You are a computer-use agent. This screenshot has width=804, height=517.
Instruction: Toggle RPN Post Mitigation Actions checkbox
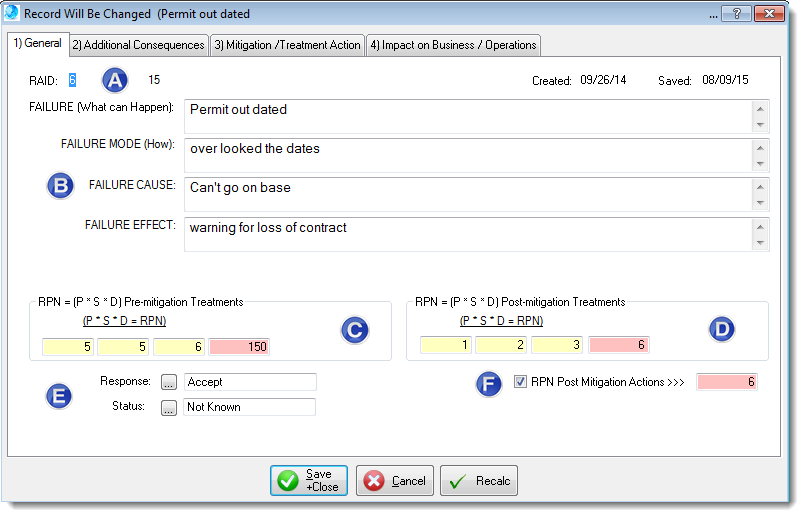(520, 381)
